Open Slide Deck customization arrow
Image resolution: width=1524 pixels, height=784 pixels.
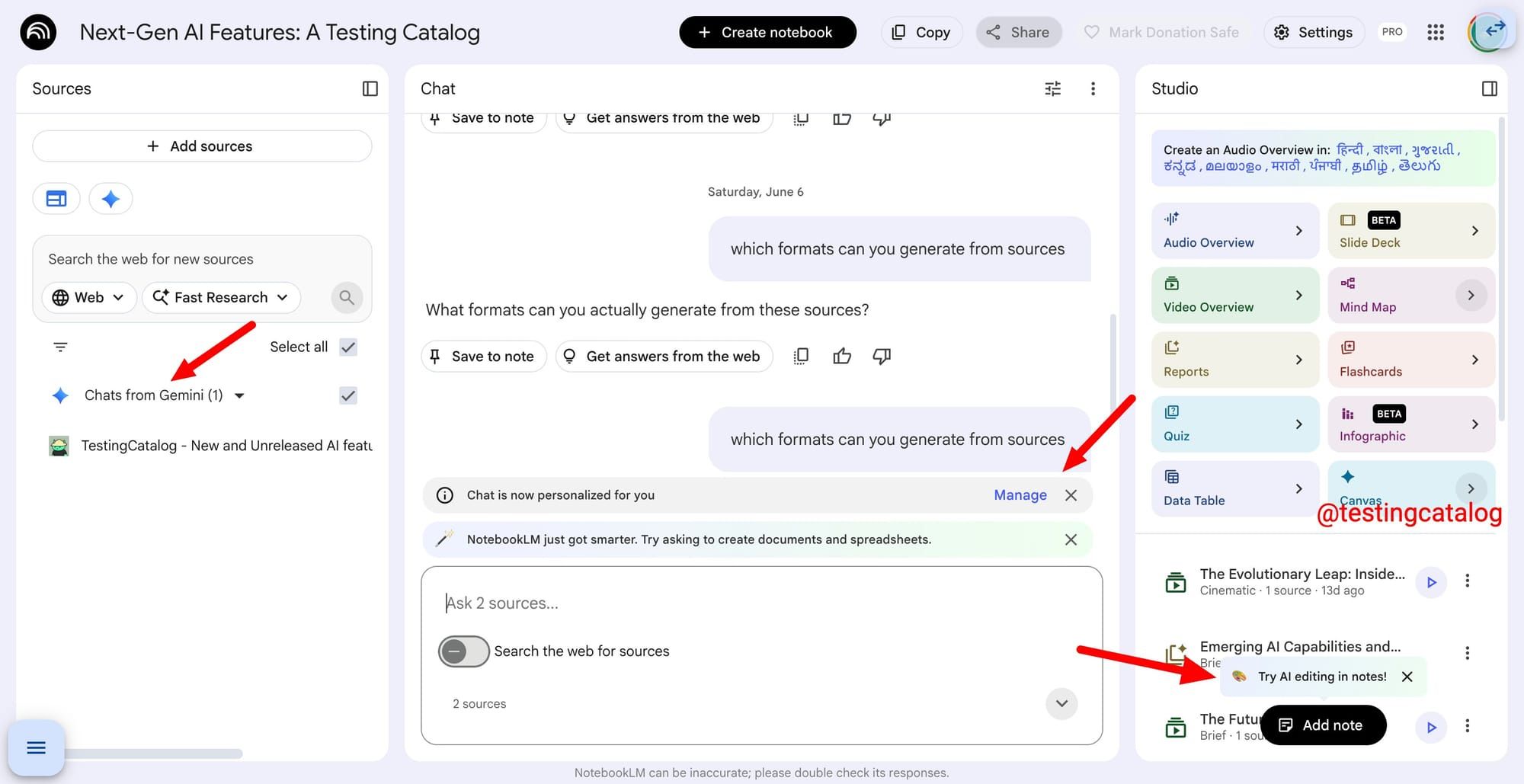pos(1474,231)
